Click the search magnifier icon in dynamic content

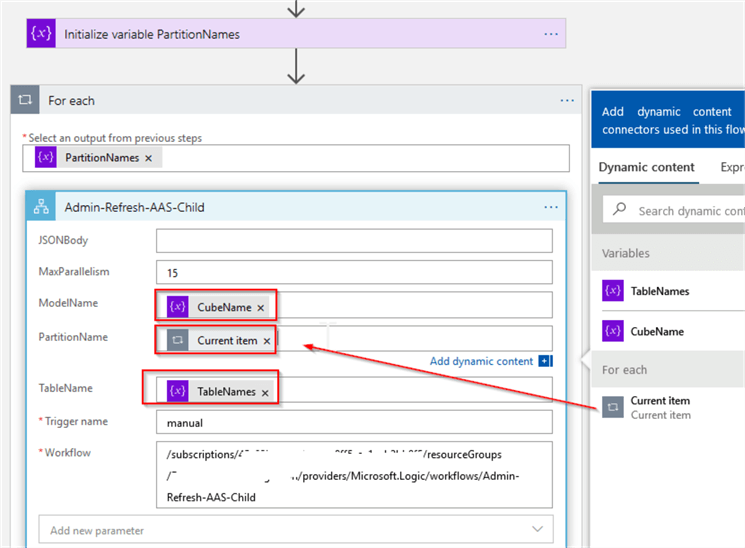click(620, 210)
